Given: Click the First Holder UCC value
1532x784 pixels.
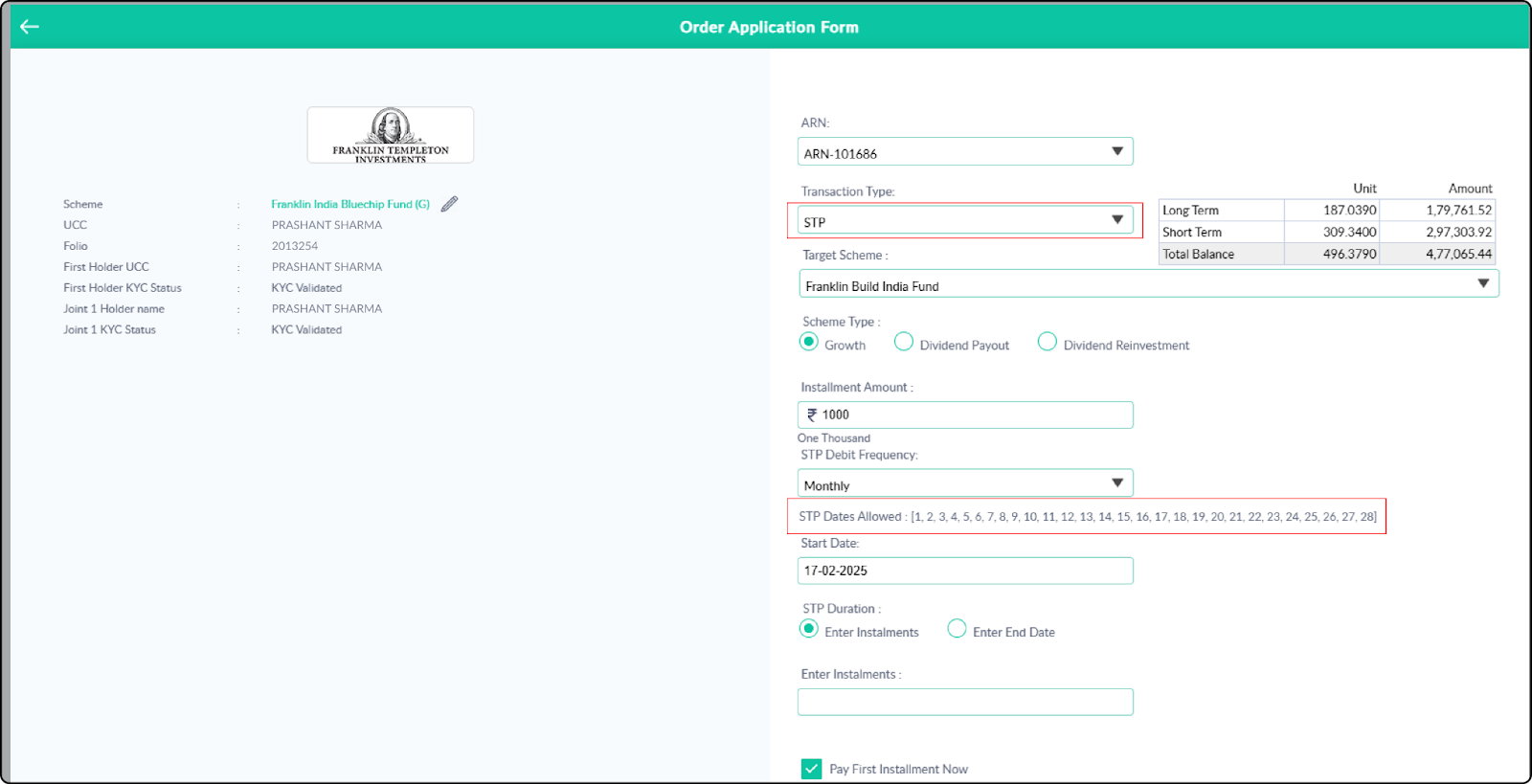Looking at the screenshot, I should [x=327, y=267].
